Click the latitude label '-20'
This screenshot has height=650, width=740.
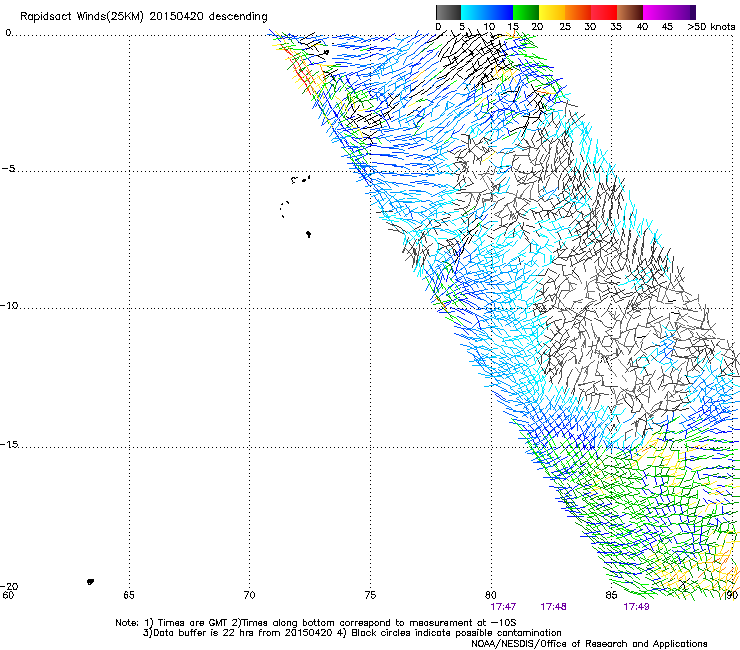pyautogui.click(x=9, y=586)
